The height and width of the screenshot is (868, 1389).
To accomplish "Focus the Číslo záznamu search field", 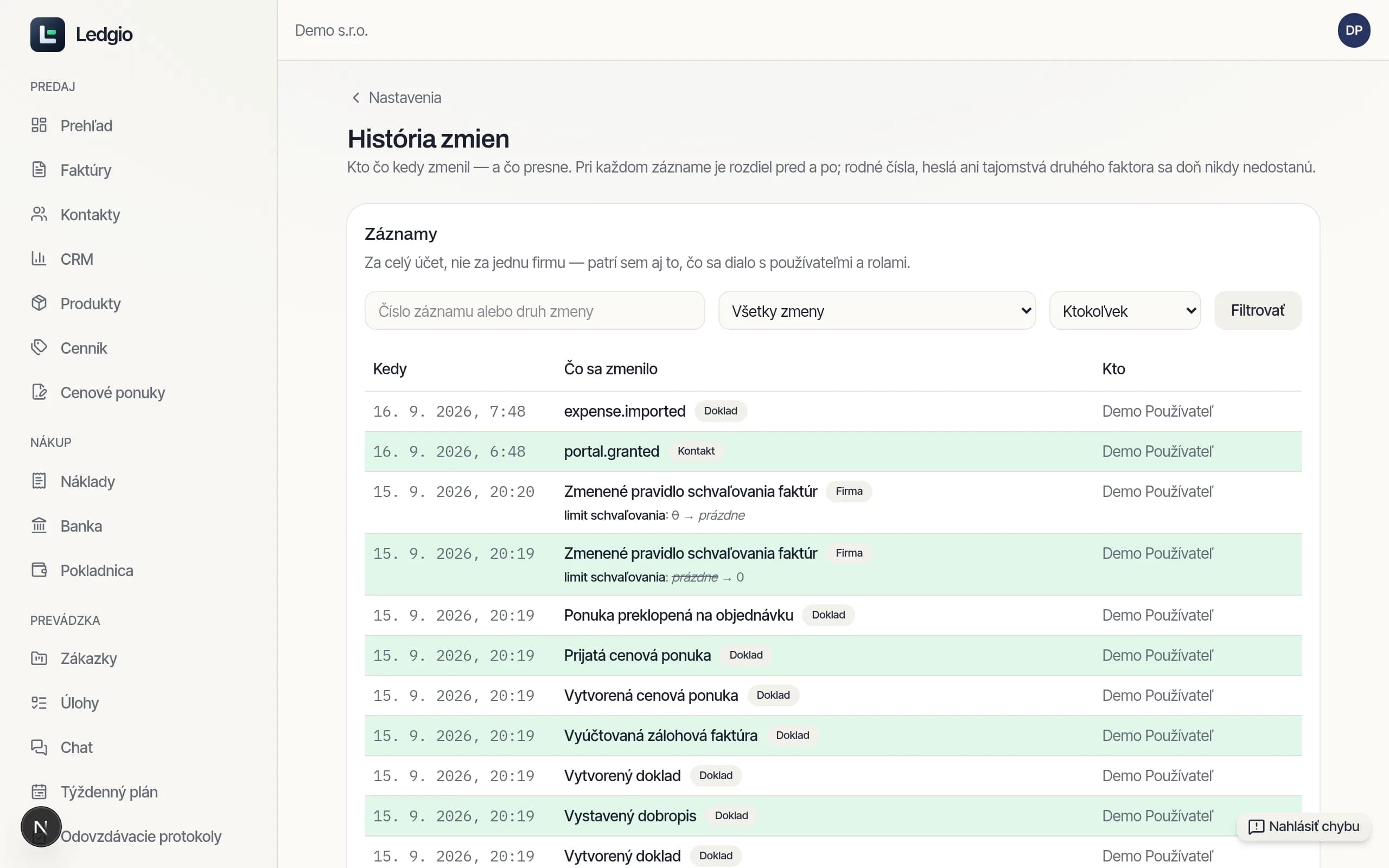I will (x=534, y=310).
